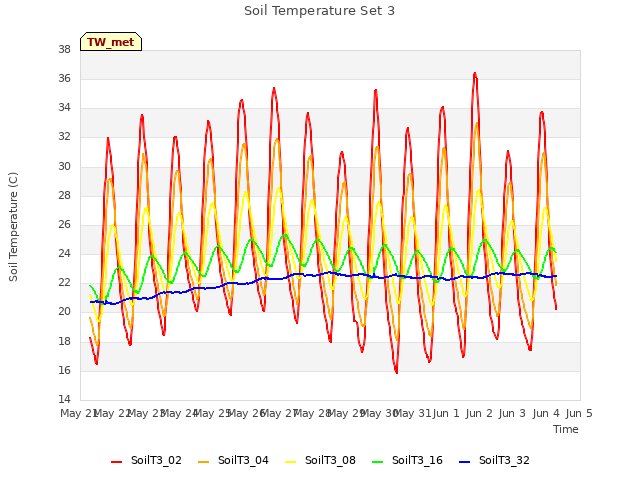Click the 24 y-axis tick label
The image size is (640, 480).
(64, 253)
